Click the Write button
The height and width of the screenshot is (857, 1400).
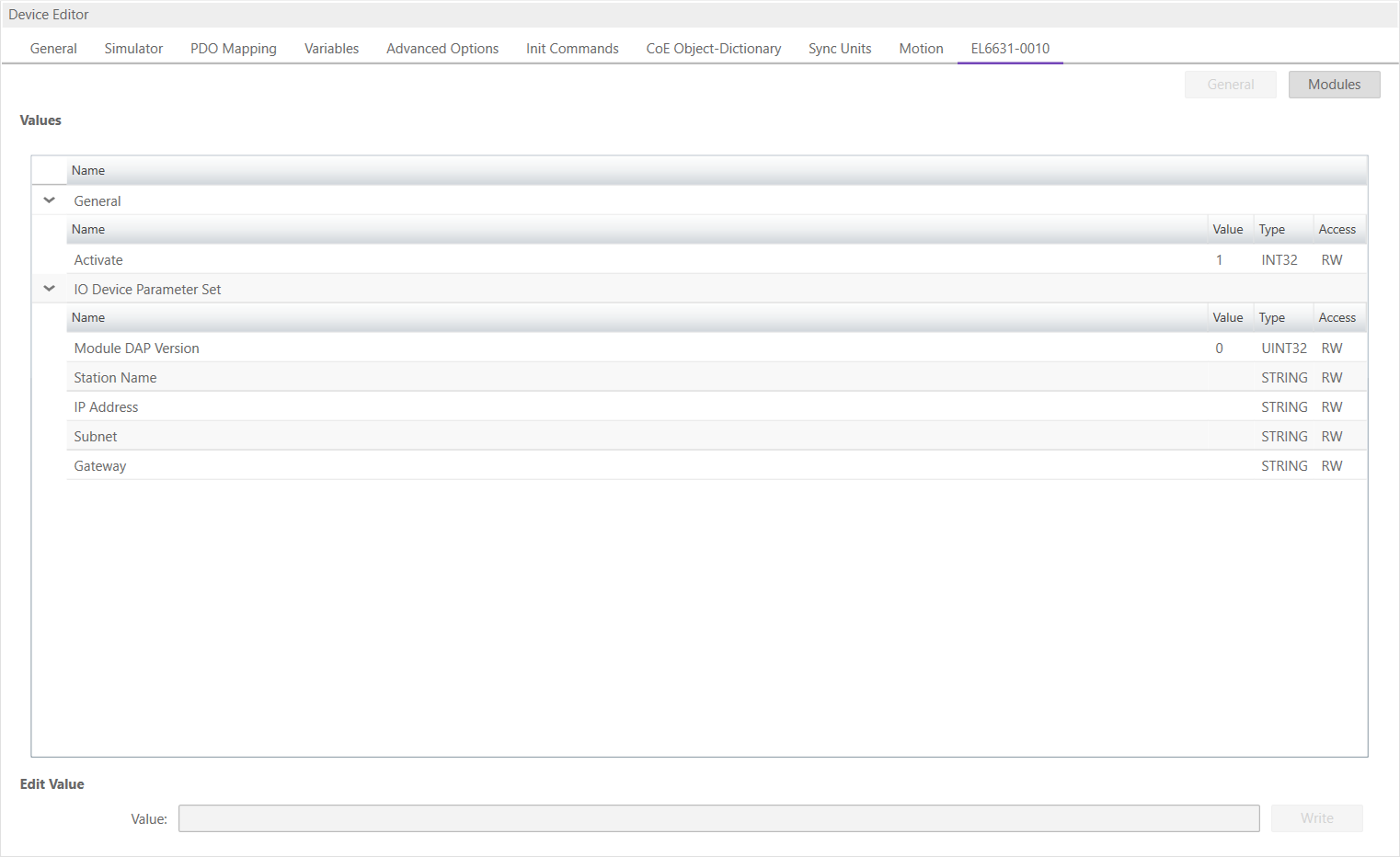tap(1316, 818)
